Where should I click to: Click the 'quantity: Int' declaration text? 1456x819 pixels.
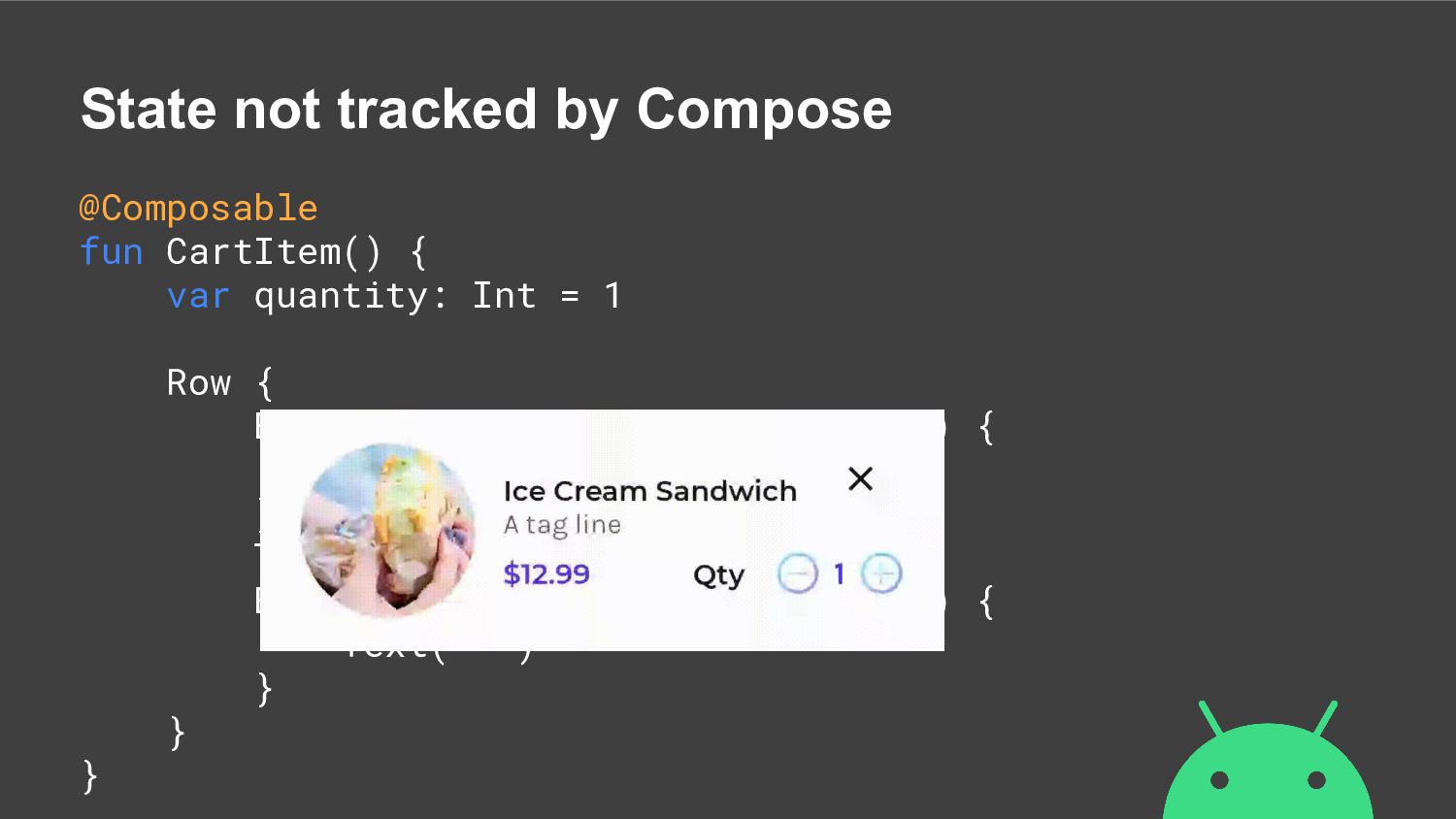point(395,296)
